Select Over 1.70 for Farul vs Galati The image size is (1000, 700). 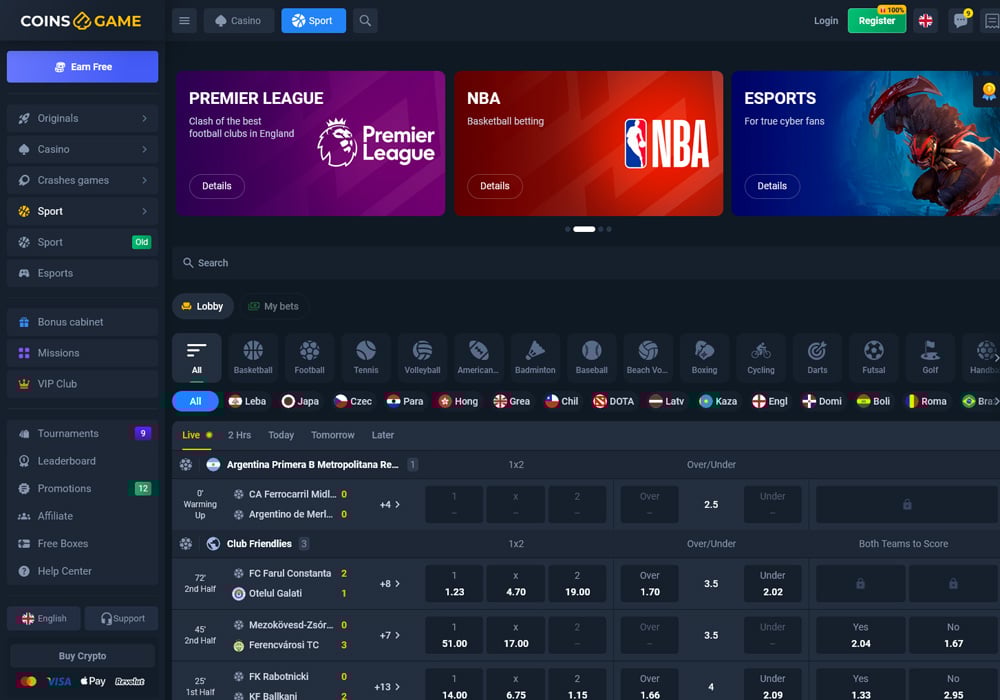[x=649, y=584]
